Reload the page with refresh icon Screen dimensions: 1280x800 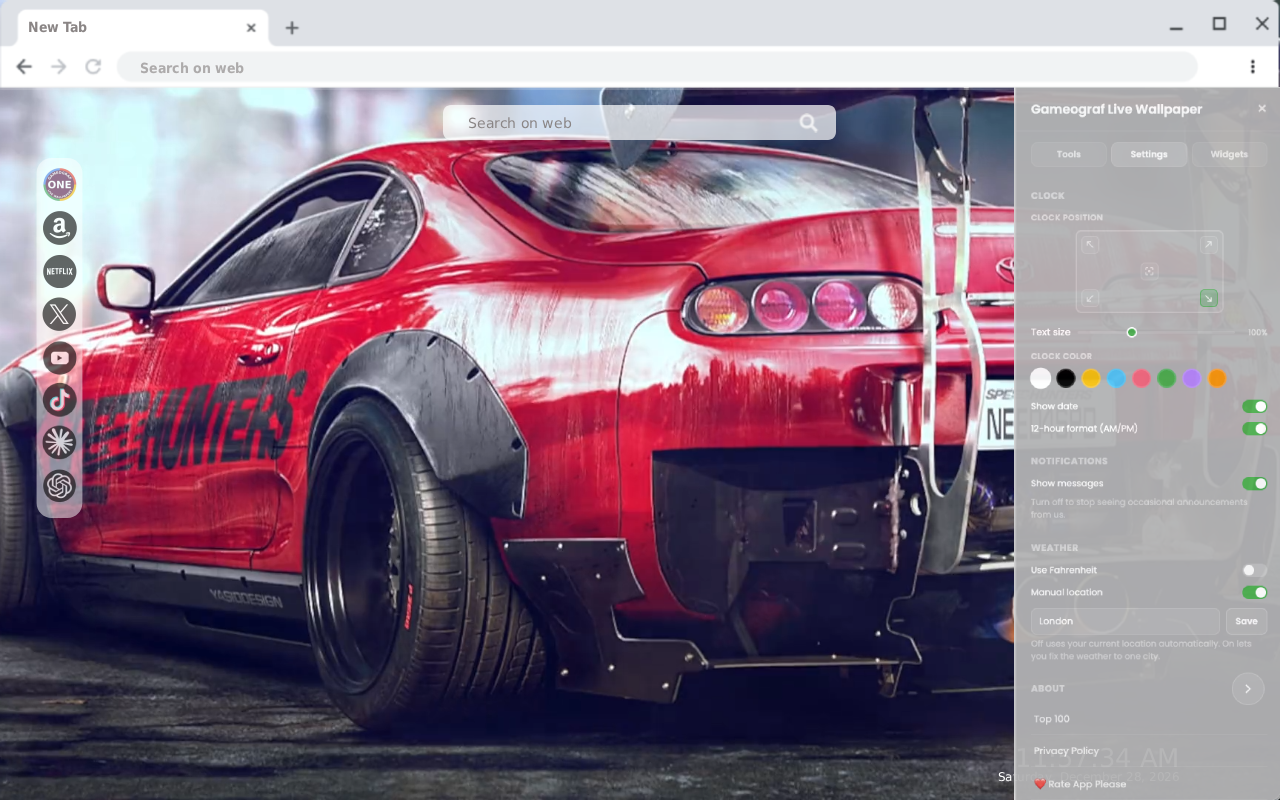pyautogui.click(x=93, y=67)
